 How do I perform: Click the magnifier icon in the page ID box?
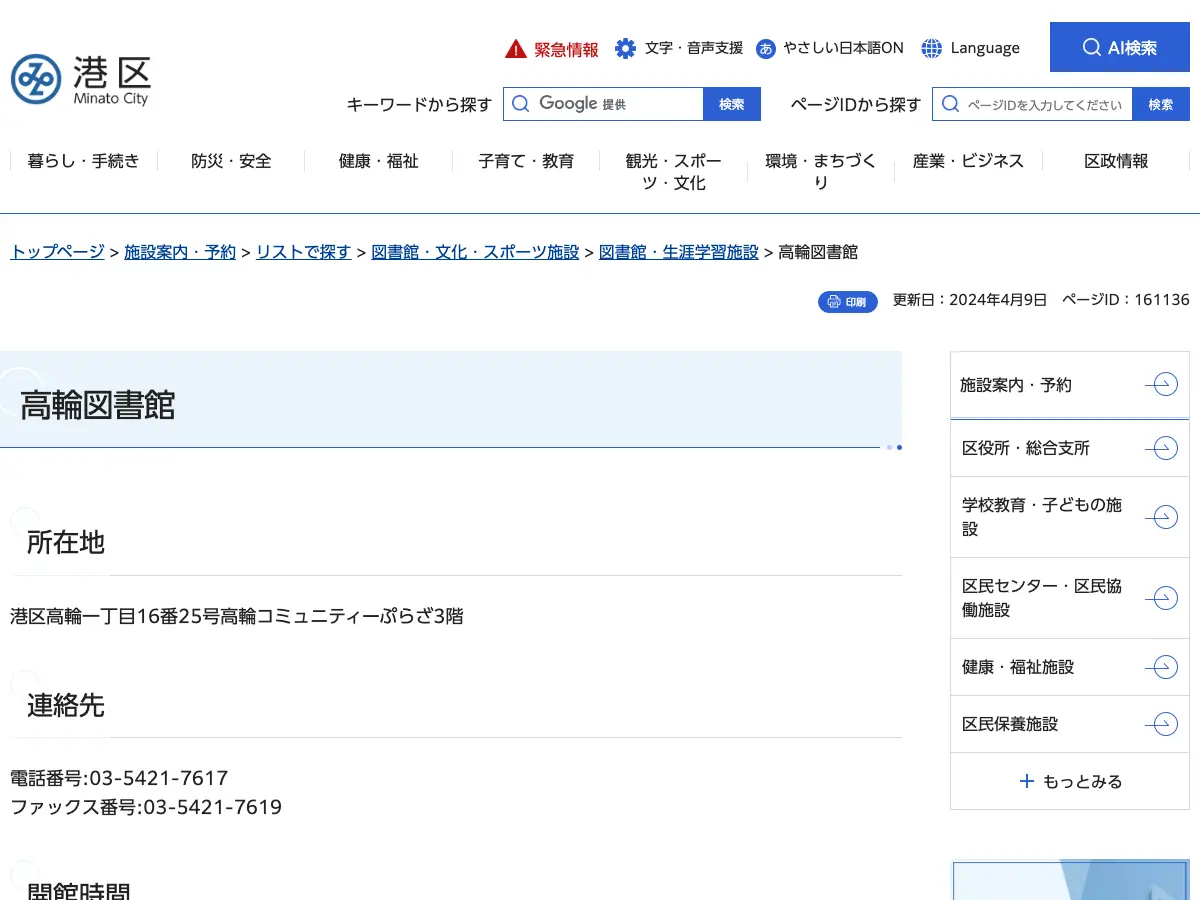click(950, 104)
